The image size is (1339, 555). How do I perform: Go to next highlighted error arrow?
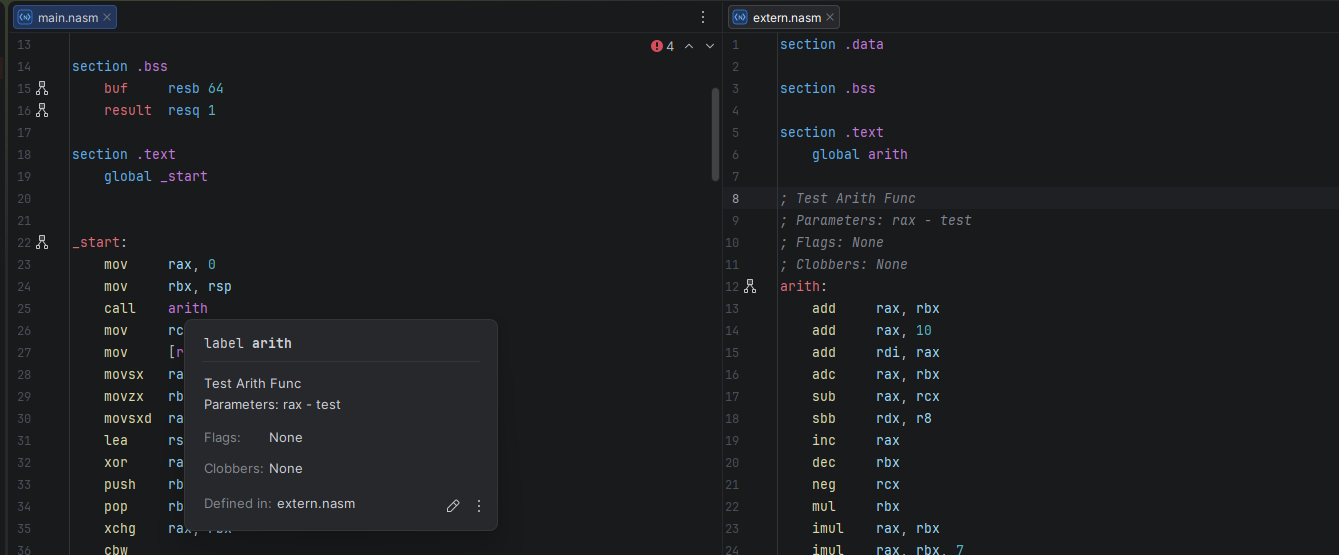(x=710, y=46)
